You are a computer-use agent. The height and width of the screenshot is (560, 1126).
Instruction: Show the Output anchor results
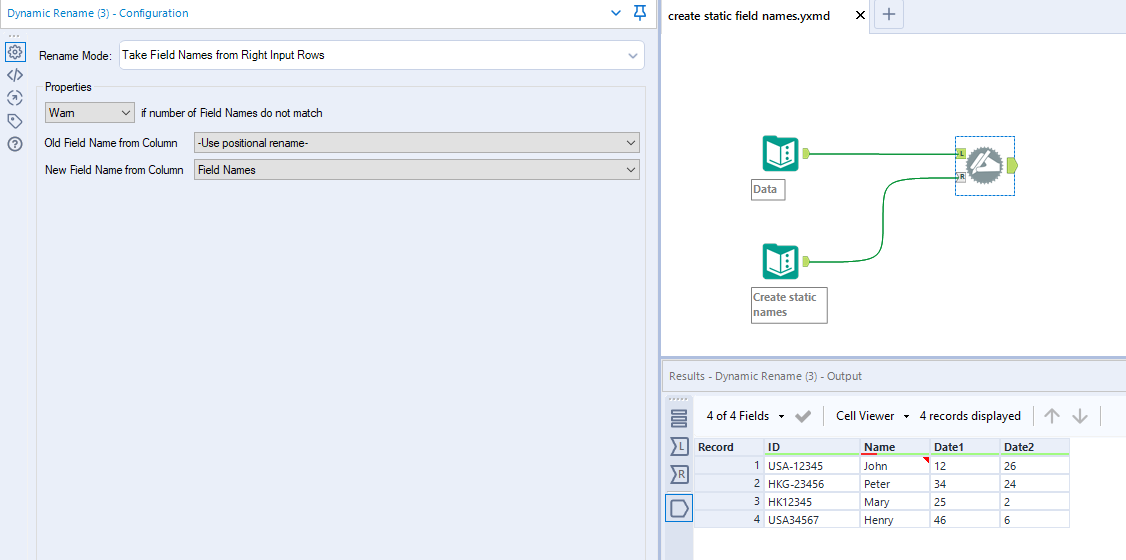pos(679,508)
